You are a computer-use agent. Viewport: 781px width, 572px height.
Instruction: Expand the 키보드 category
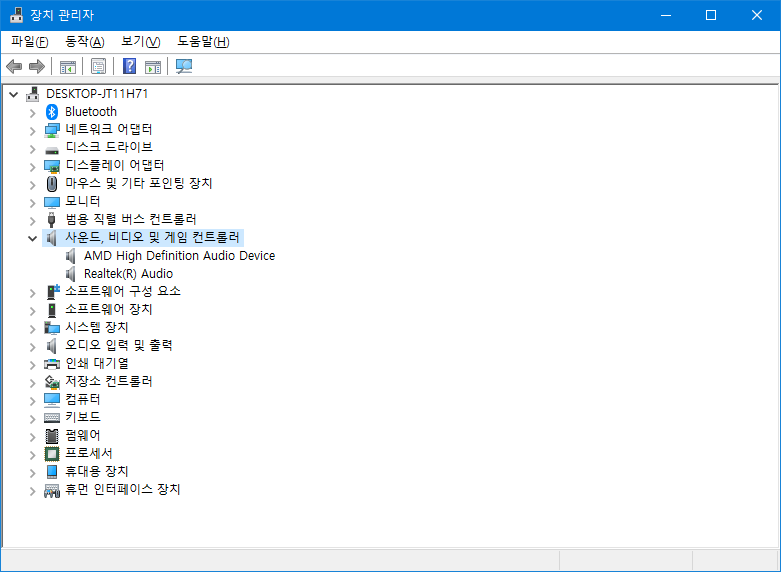(x=32, y=419)
